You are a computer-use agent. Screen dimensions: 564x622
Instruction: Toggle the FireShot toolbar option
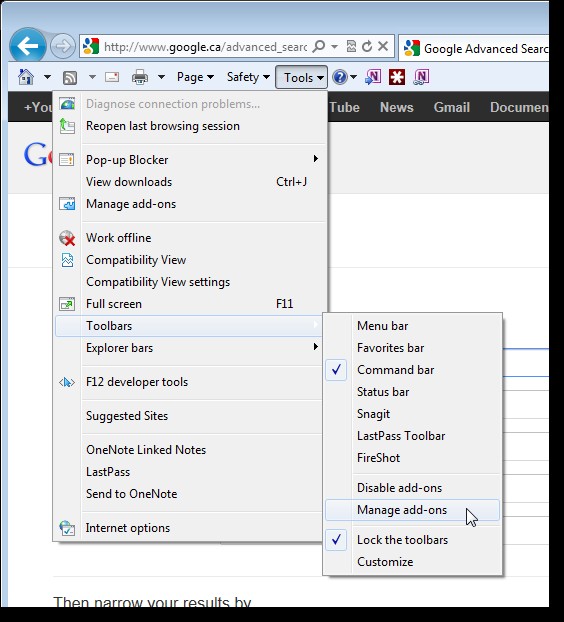[412, 458]
